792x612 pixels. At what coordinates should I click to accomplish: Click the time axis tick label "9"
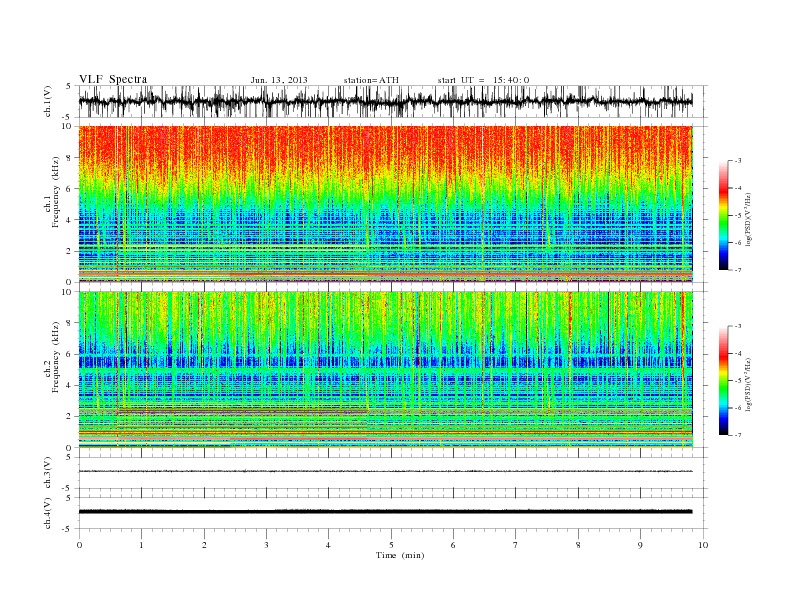[640, 545]
